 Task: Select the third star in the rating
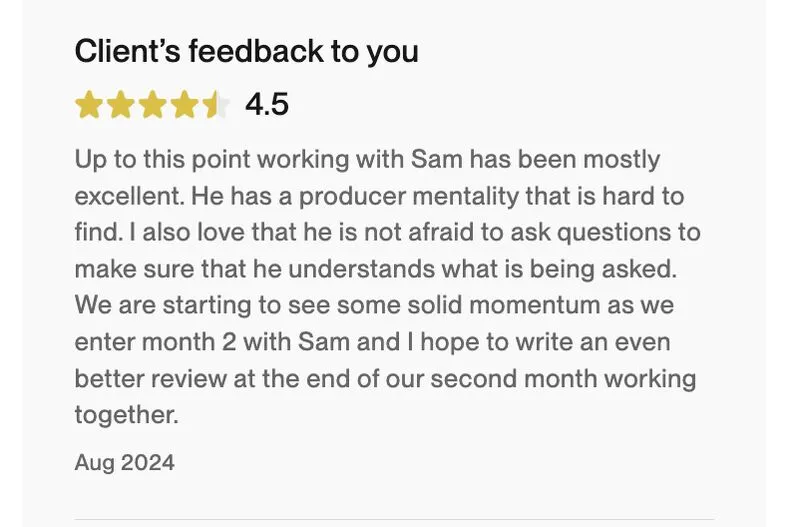(153, 105)
